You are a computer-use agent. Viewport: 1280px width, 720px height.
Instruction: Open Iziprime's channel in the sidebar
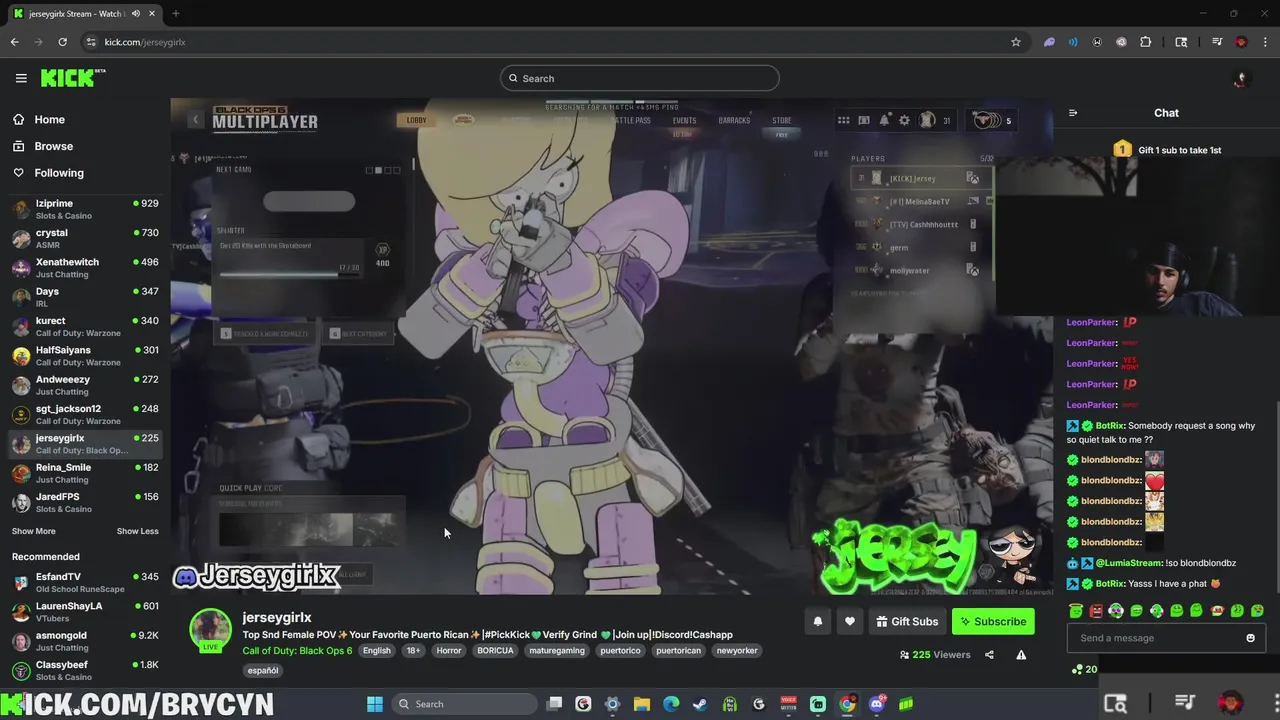85,209
